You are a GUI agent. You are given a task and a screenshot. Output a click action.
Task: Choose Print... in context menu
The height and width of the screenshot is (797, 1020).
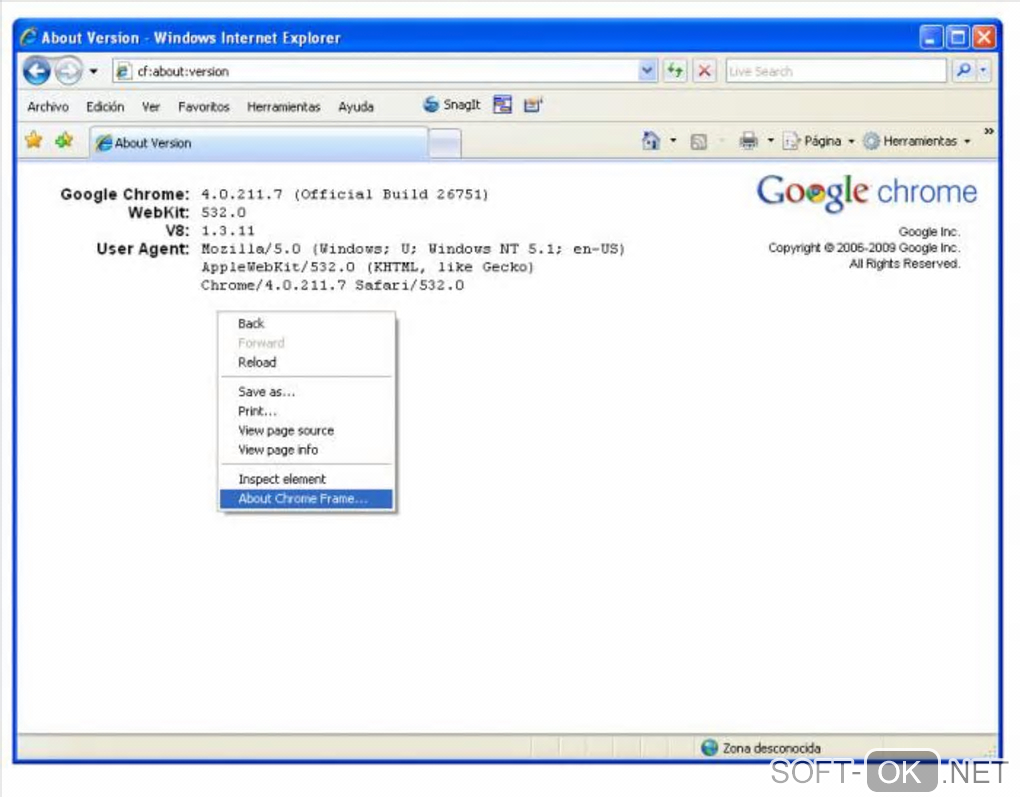(306, 411)
